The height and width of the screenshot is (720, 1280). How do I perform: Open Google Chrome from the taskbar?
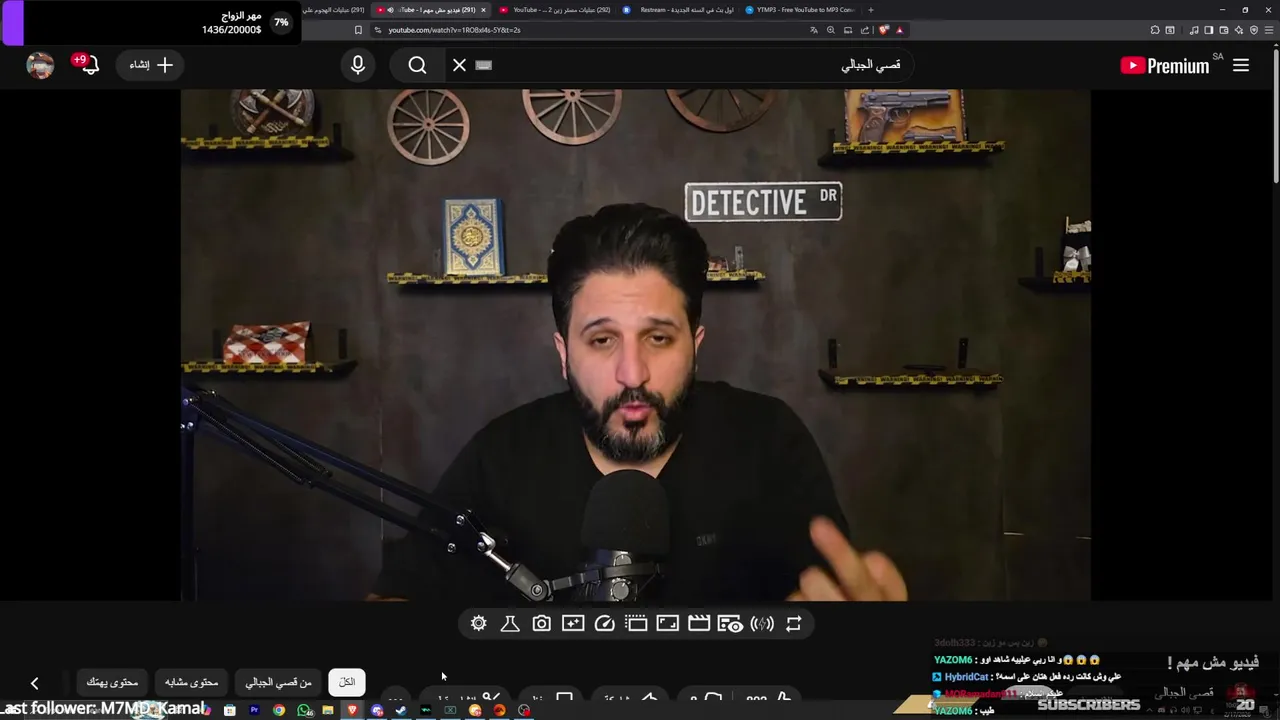tap(279, 711)
